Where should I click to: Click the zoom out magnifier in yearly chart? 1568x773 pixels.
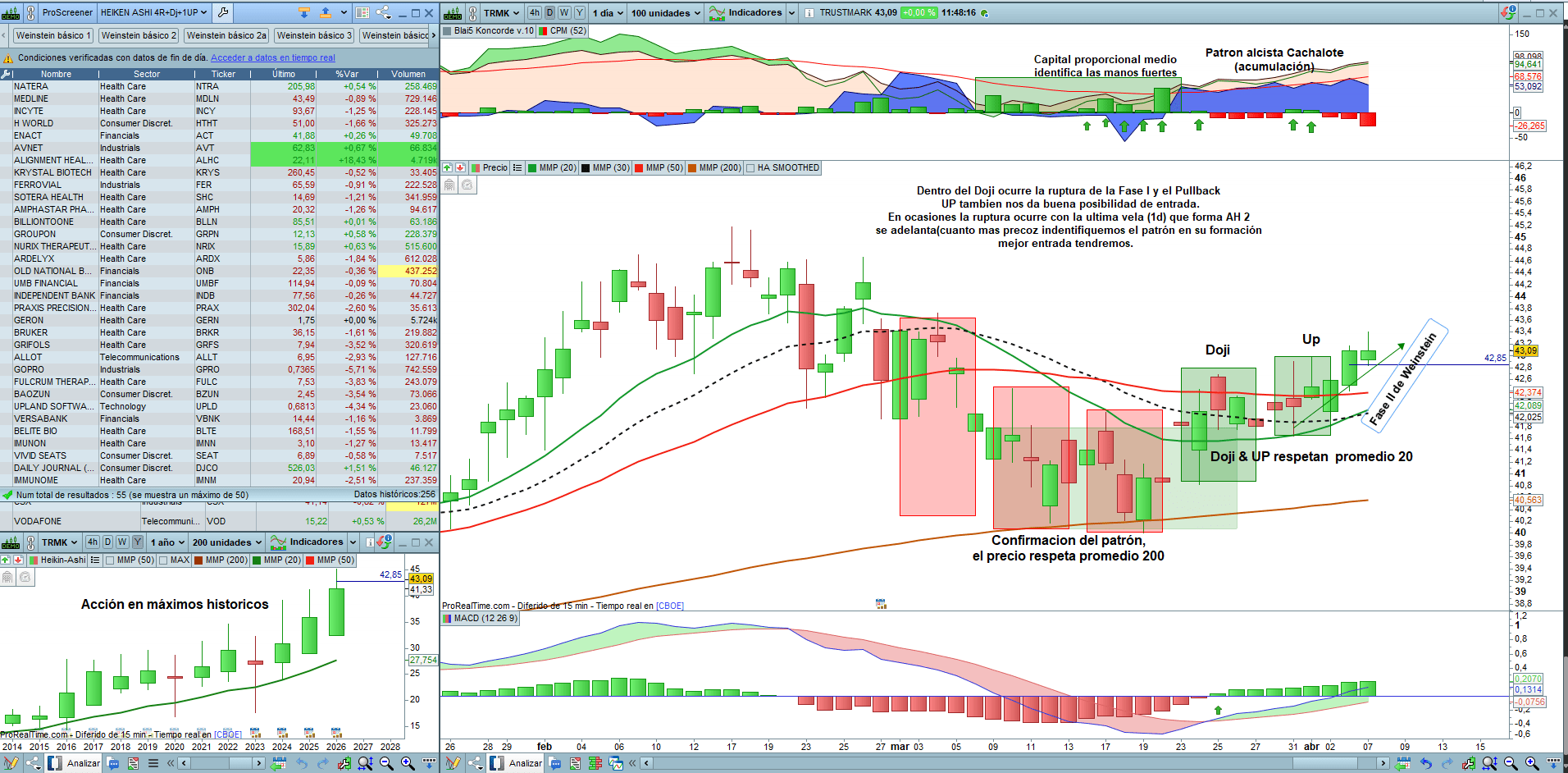click(x=386, y=763)
